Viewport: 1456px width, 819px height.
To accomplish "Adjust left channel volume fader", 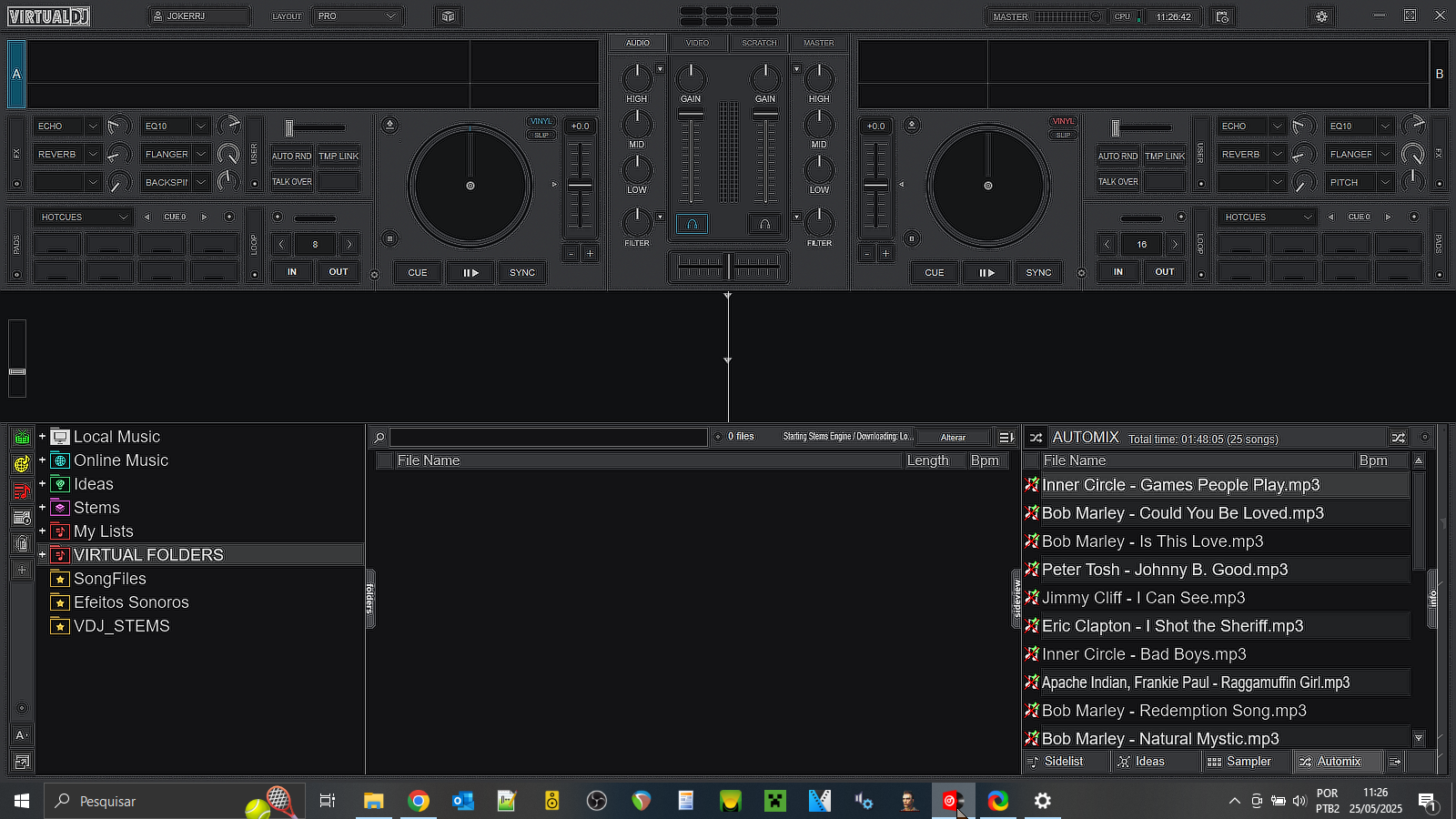I will [691, 157].
